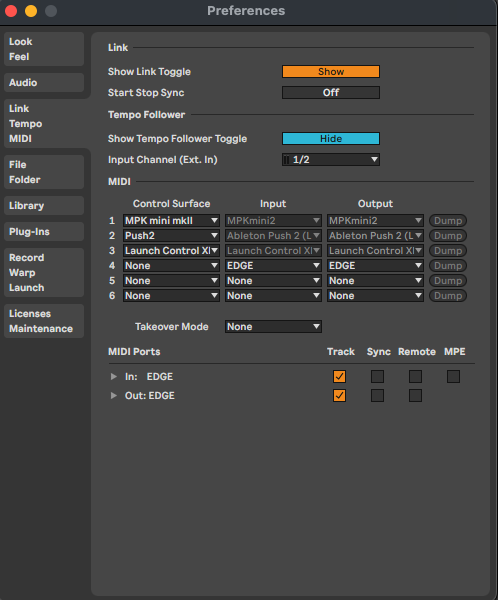Open the Licenses Maintenance tab
Viewport: 498px width, 600px height.
tap(44, 321)
